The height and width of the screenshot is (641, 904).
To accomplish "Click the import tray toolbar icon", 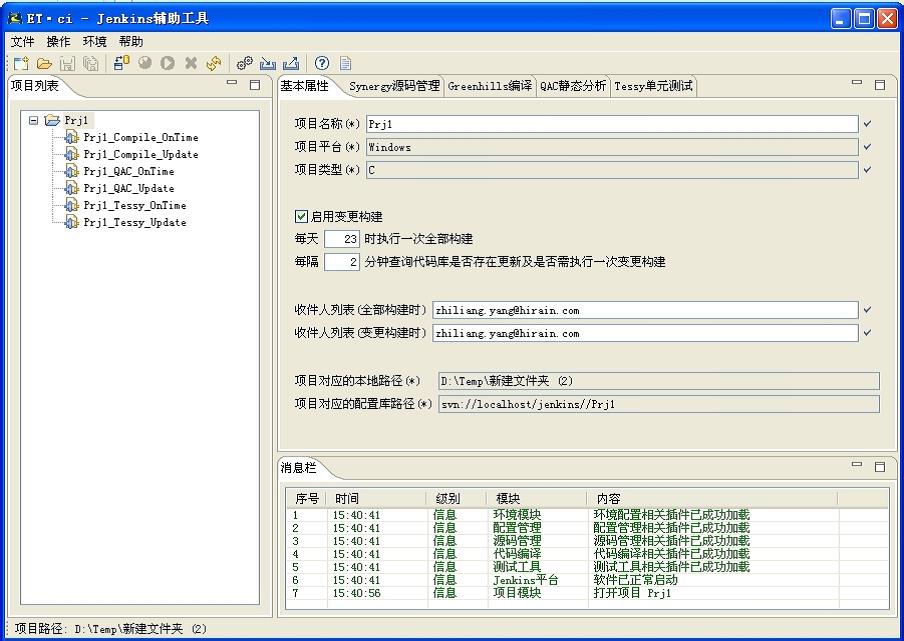I will [268, 63].
